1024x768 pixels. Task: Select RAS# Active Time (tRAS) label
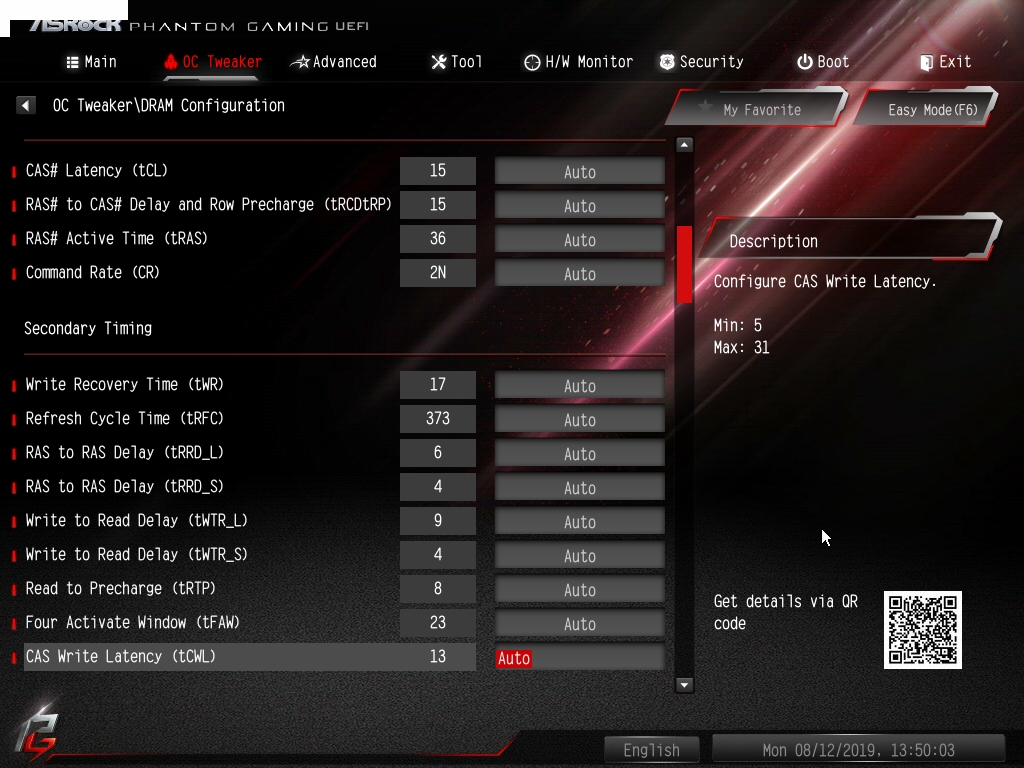(x=116, y=238)
